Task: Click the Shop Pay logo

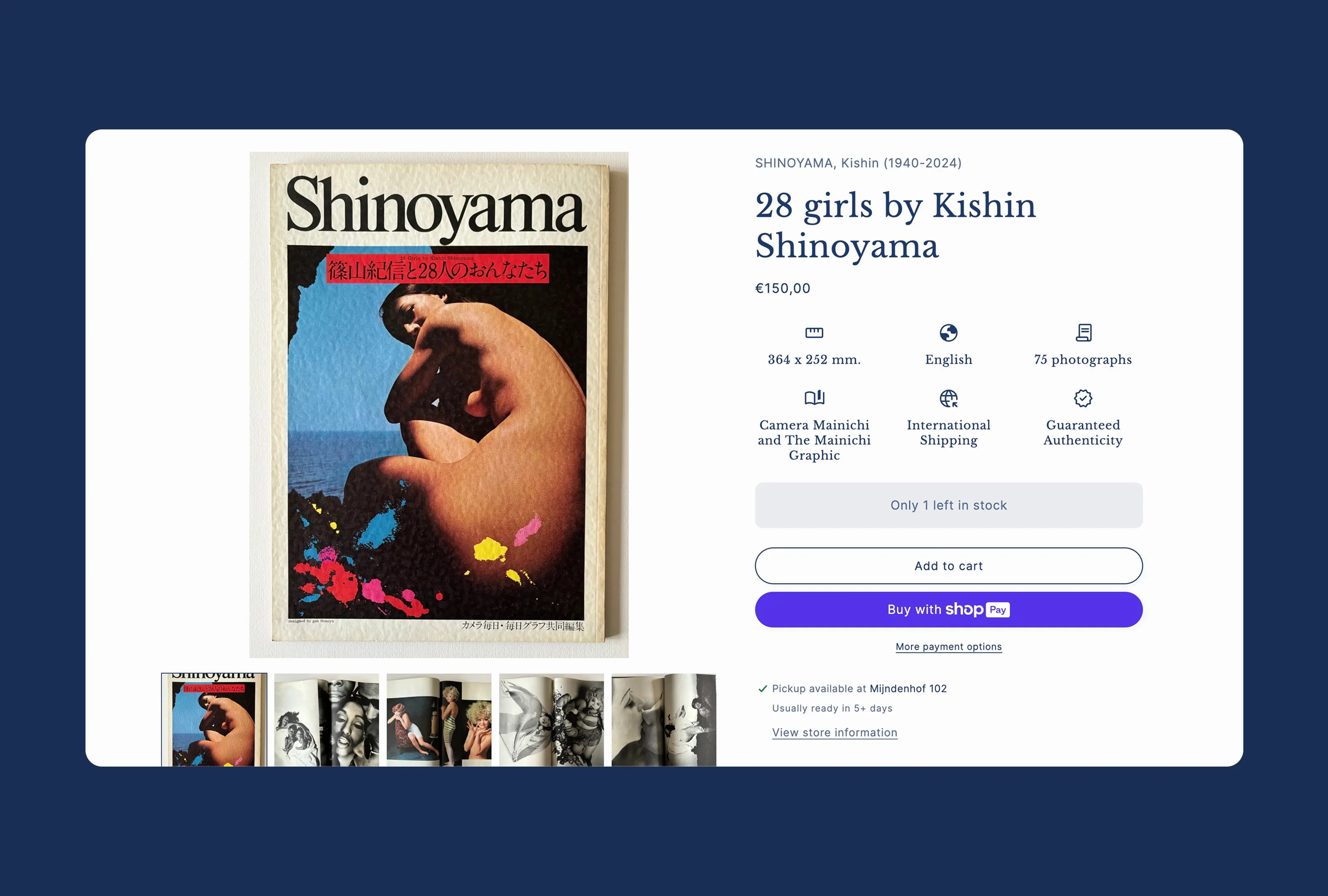Action: pos(977,609)
